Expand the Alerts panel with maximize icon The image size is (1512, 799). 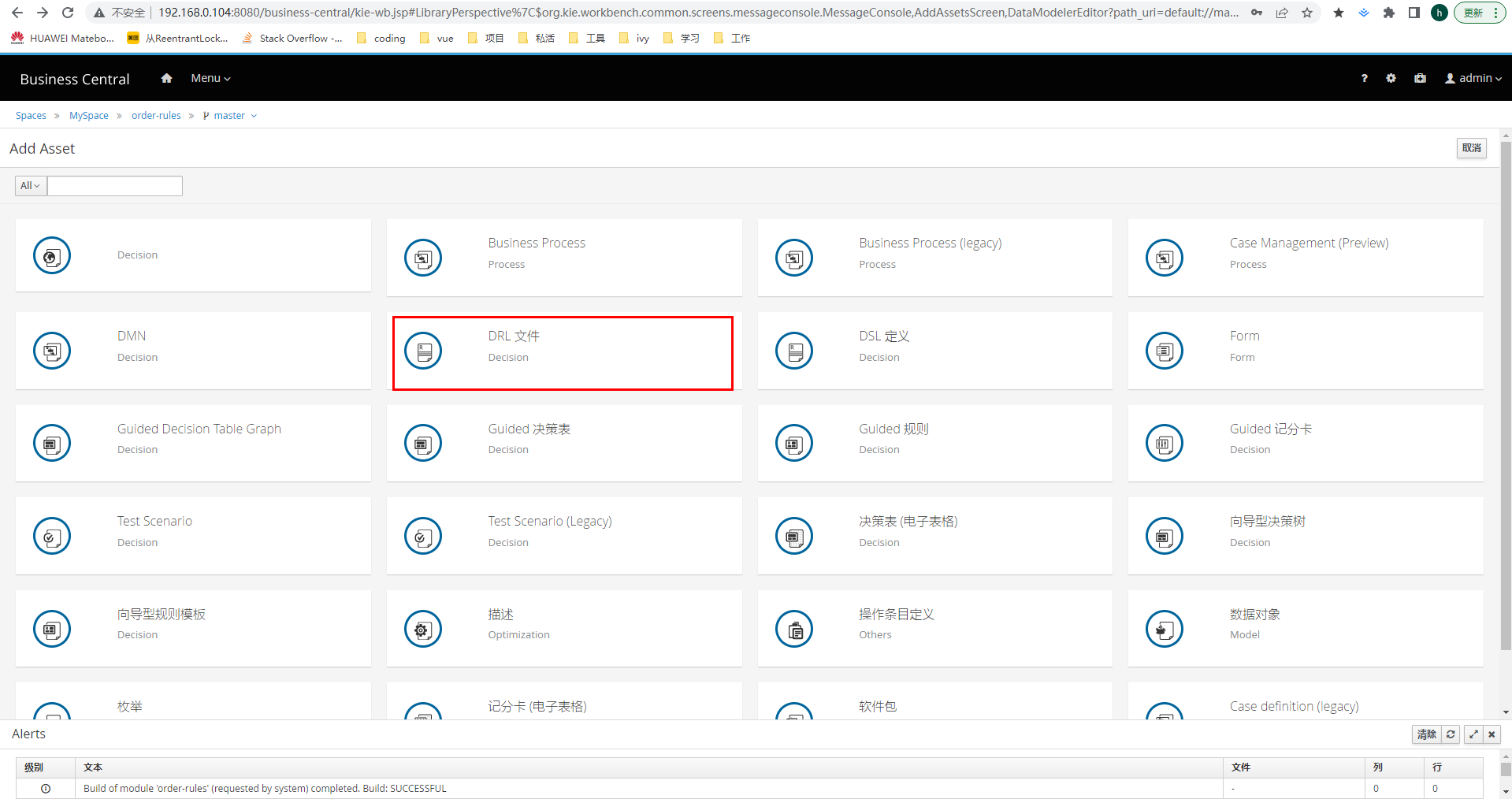point(1473,734)
